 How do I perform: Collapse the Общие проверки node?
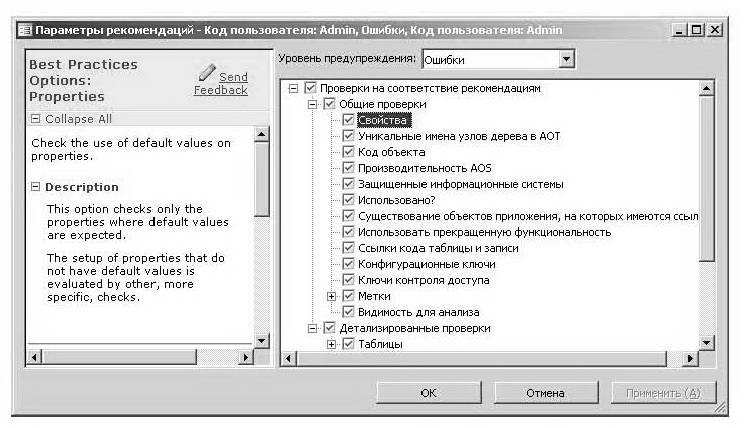click(x=313, y=104)
